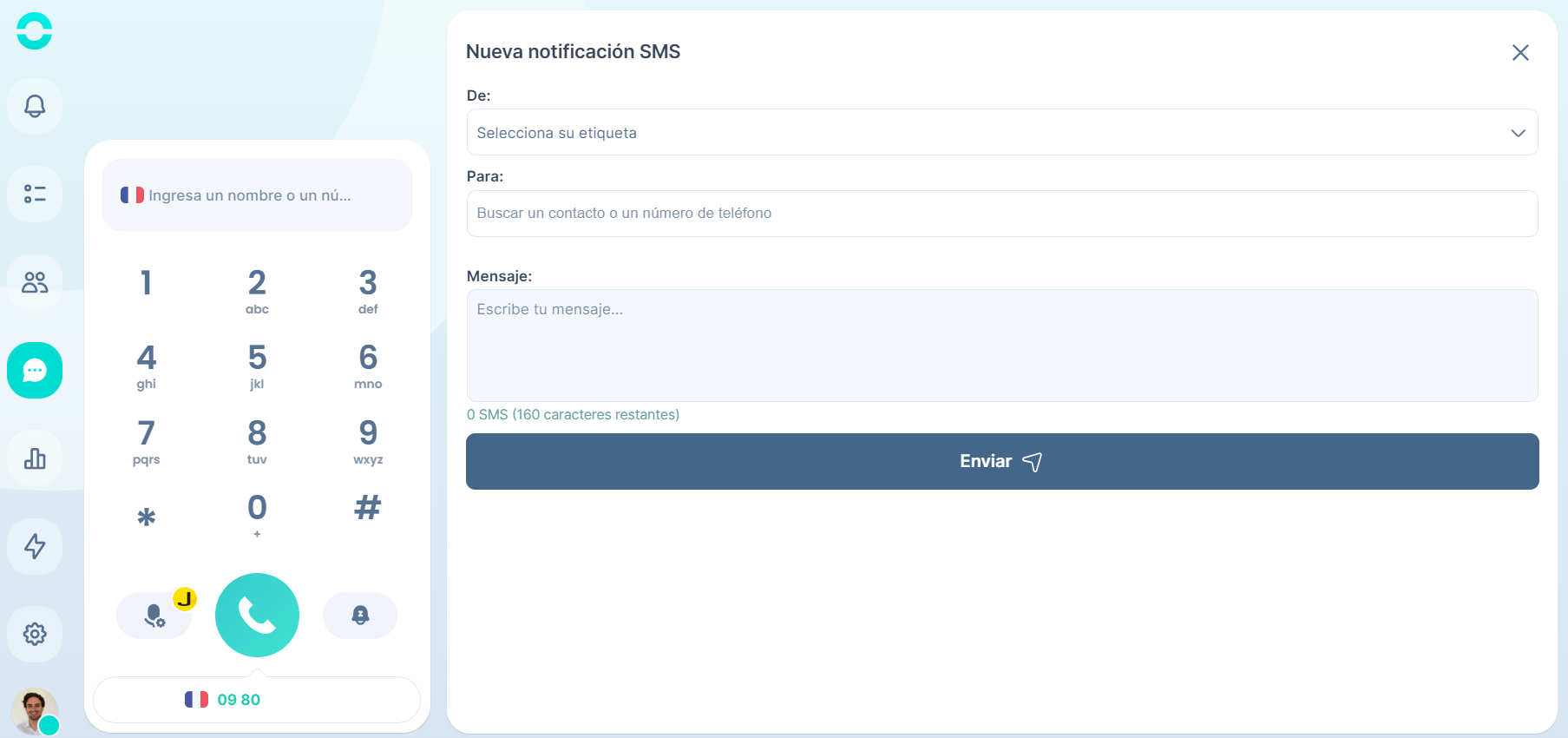Open microphone audio settings button

pyautogui.click(x=154, y=616)
